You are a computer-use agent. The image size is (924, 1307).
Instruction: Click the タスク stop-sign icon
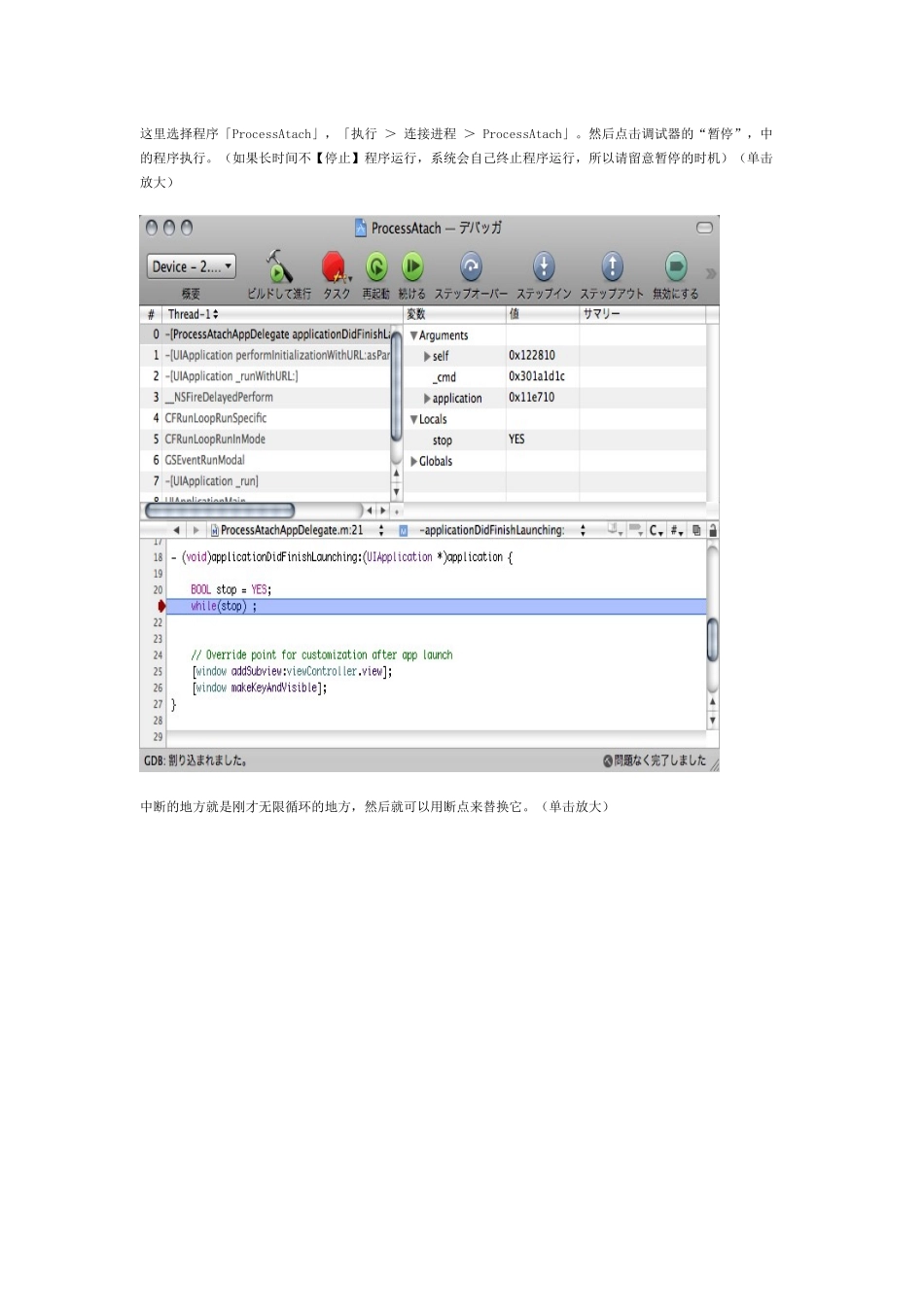[x=335, y=266]
